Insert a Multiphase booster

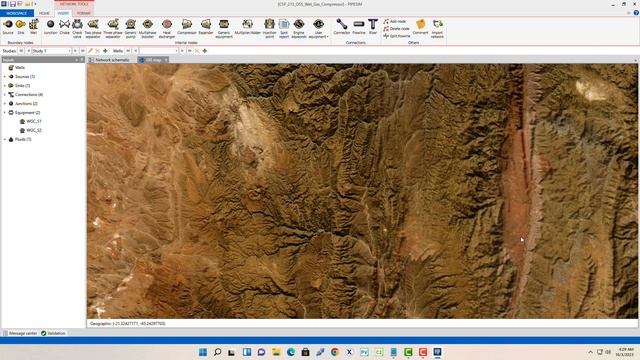coord(148,29)
